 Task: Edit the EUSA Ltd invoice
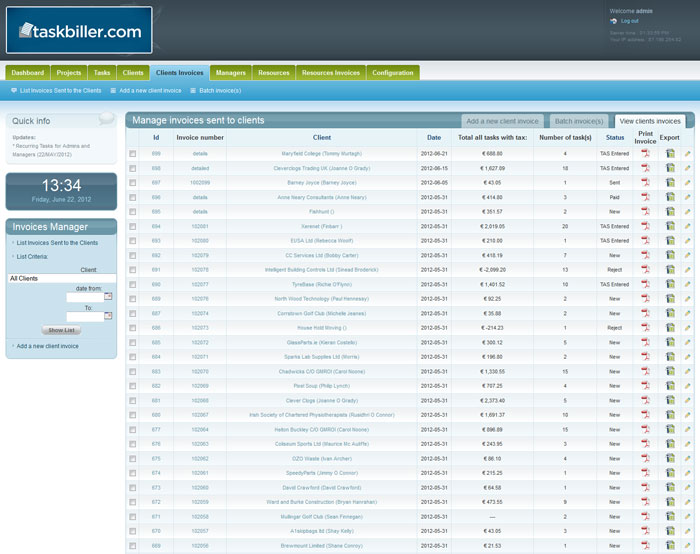(688, 241)
